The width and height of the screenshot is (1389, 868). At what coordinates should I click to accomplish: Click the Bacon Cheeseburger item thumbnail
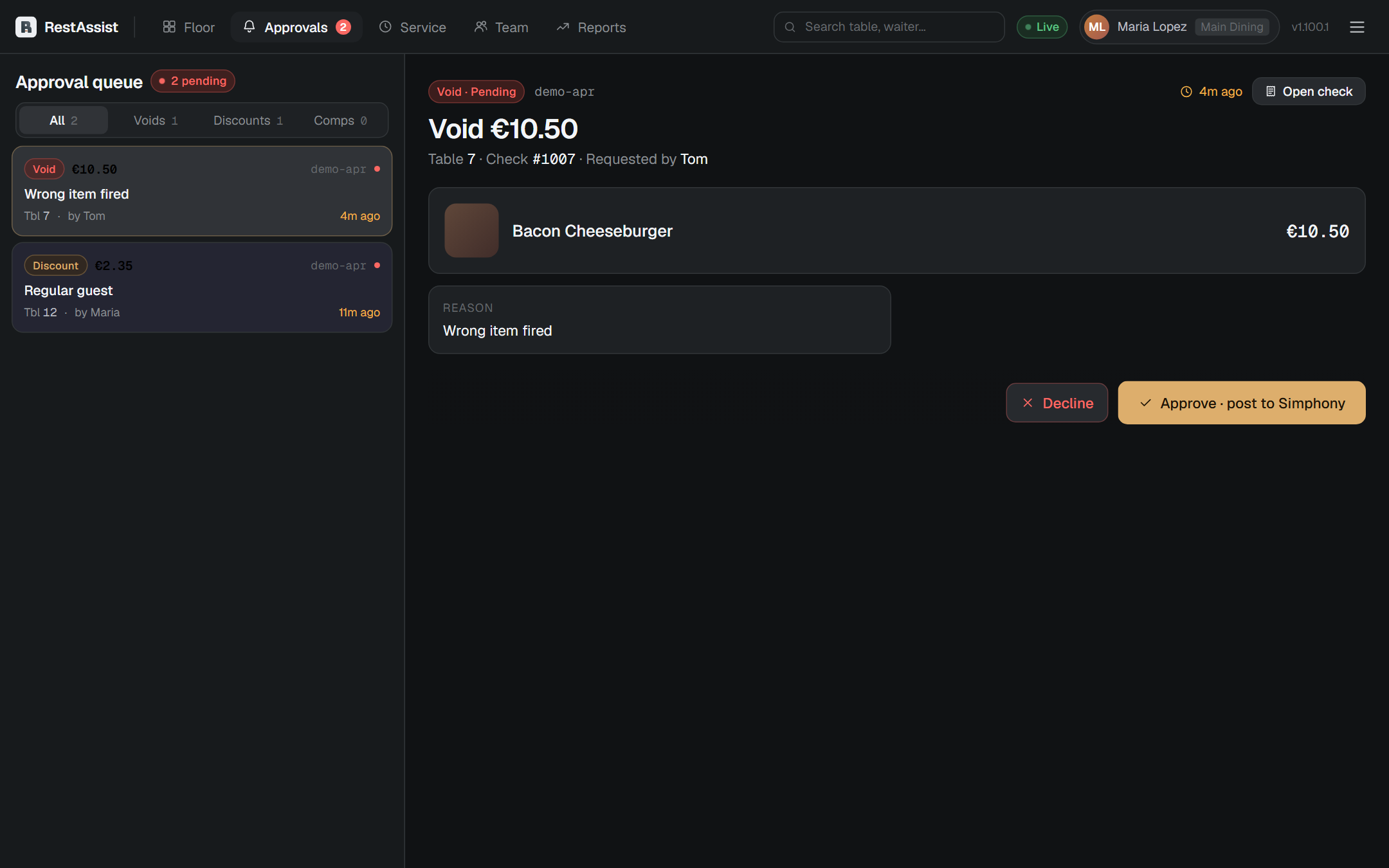(471, 231)
